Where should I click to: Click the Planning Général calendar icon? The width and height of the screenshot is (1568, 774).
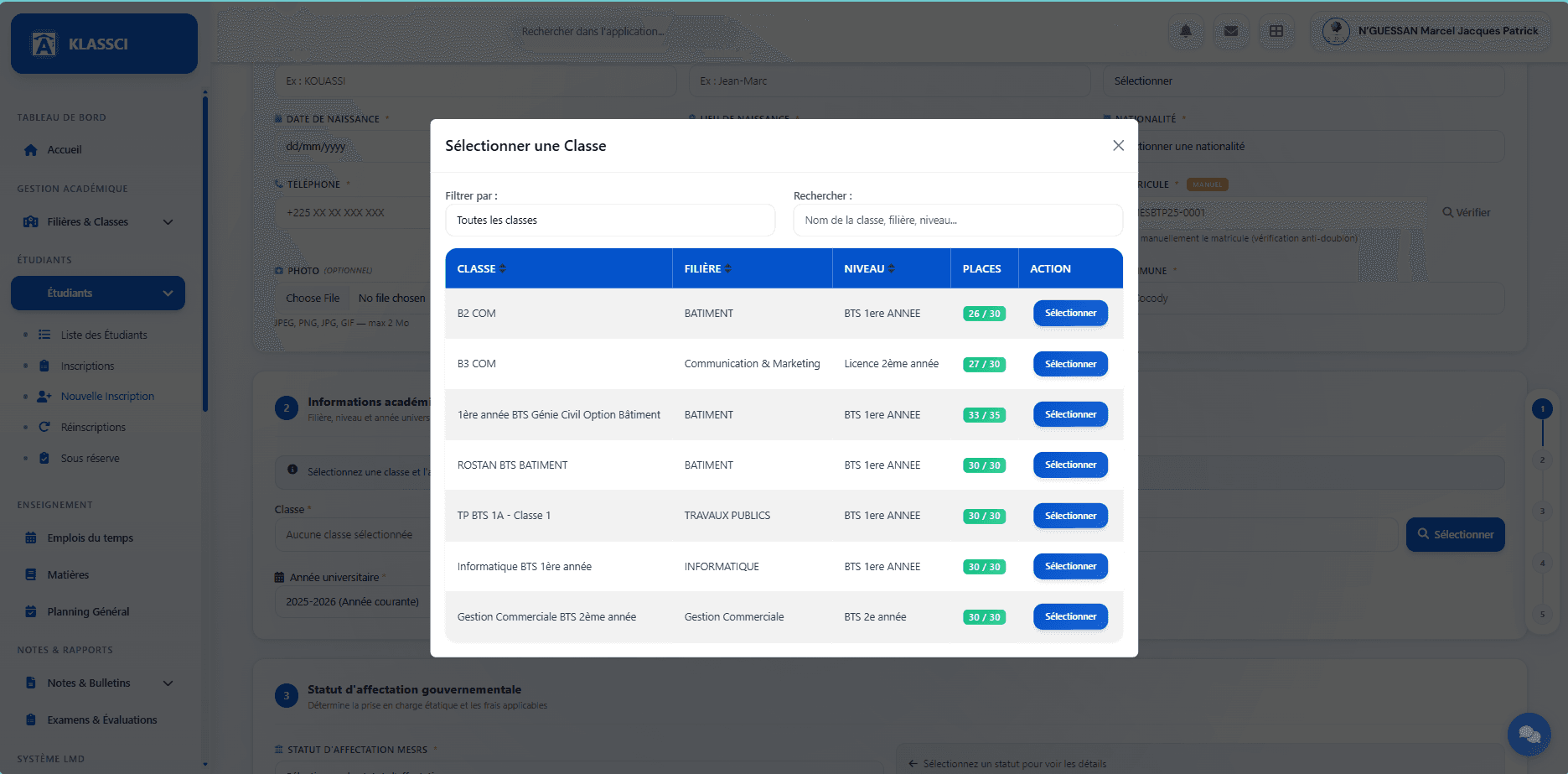(31, 611)
